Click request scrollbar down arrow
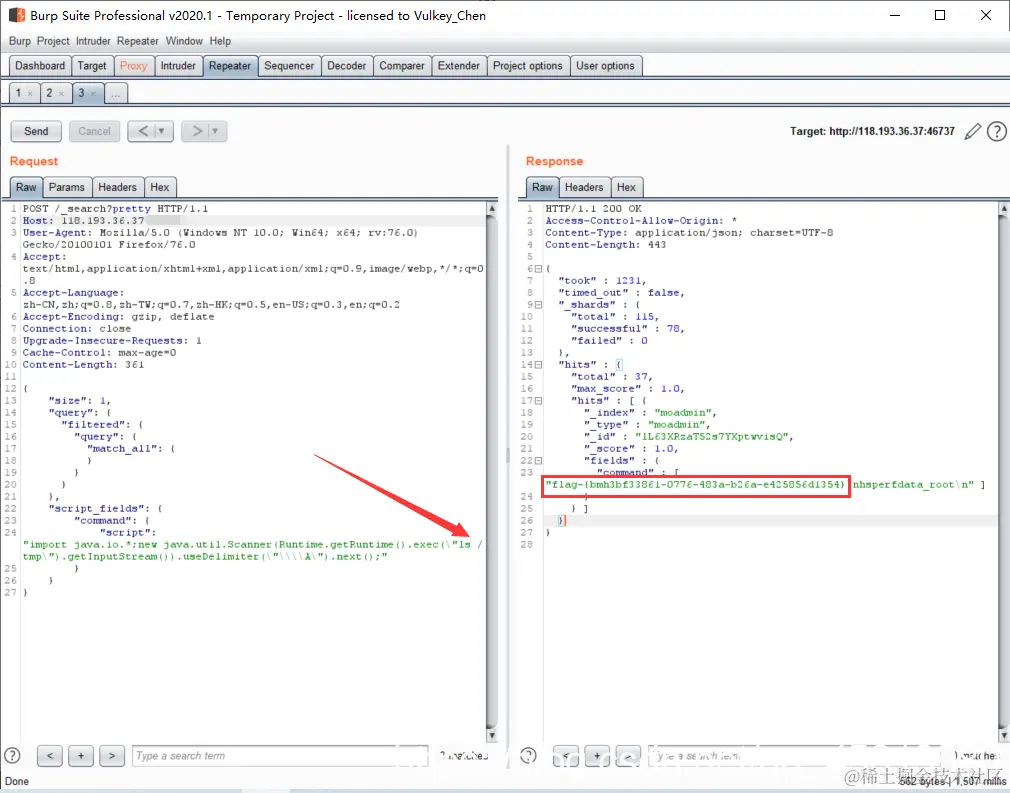Screen dimensions: 1010x793 (x=492, y=735)
